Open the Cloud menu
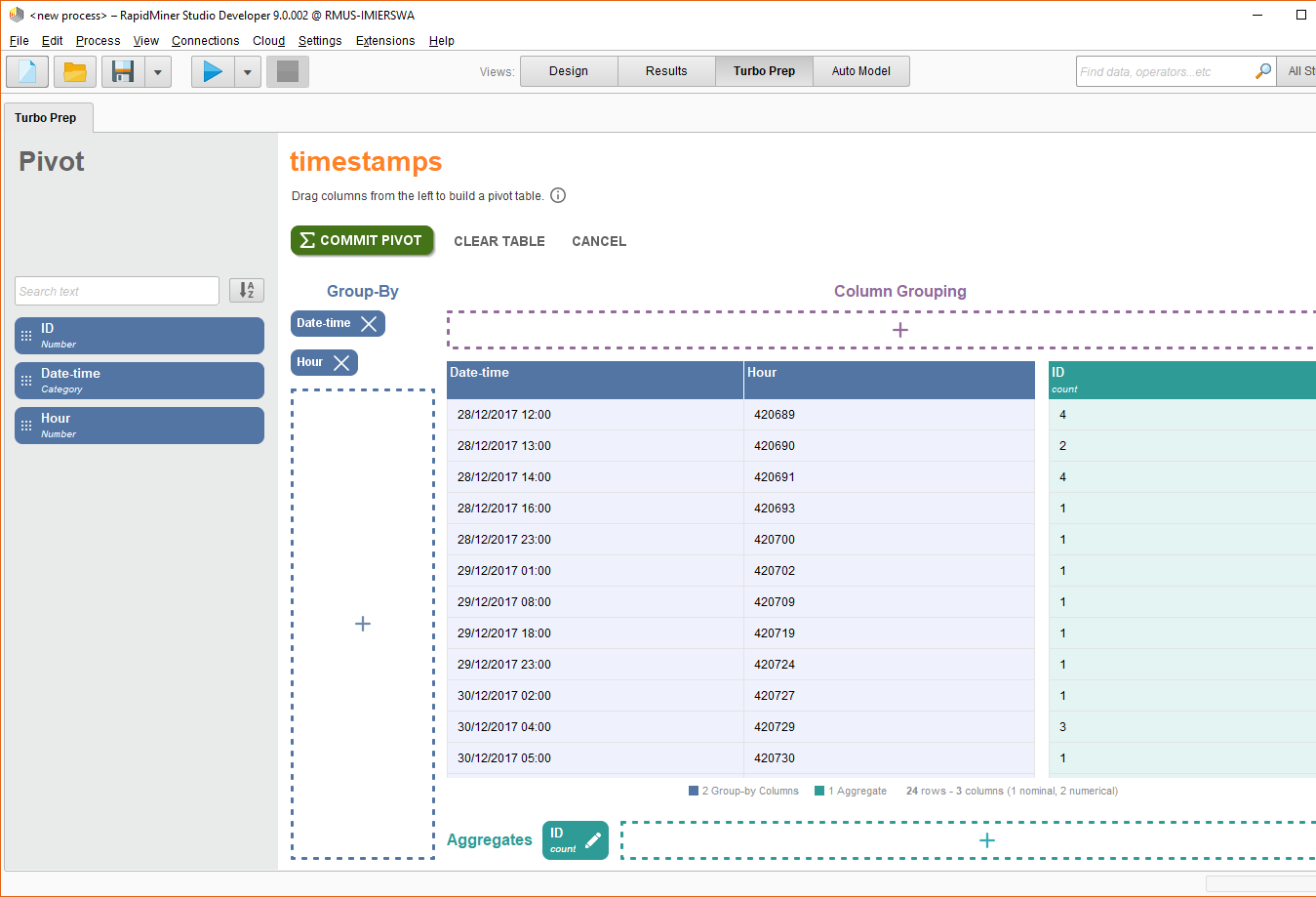The height and width of the screenshot is (897, 1316). (x=269, y=41)
